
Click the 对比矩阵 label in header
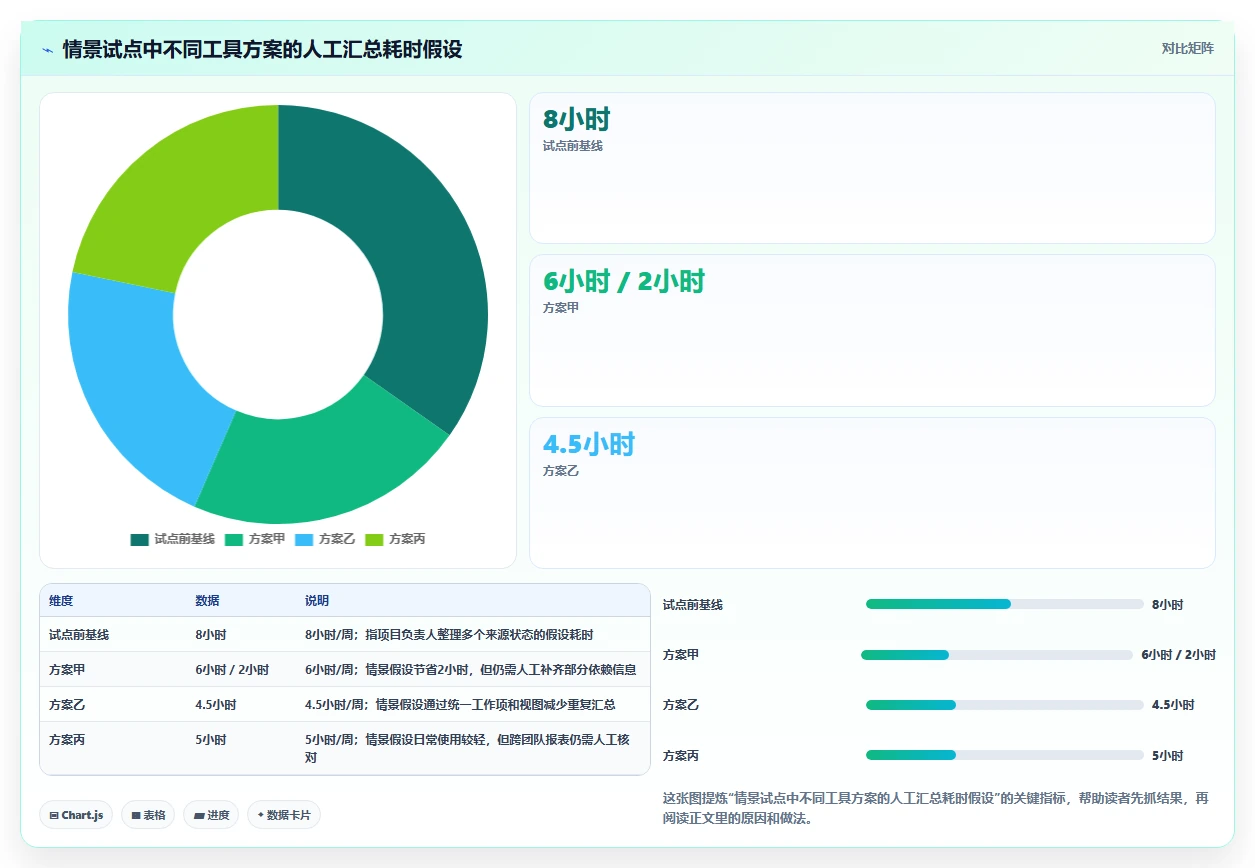point(1187,48)
